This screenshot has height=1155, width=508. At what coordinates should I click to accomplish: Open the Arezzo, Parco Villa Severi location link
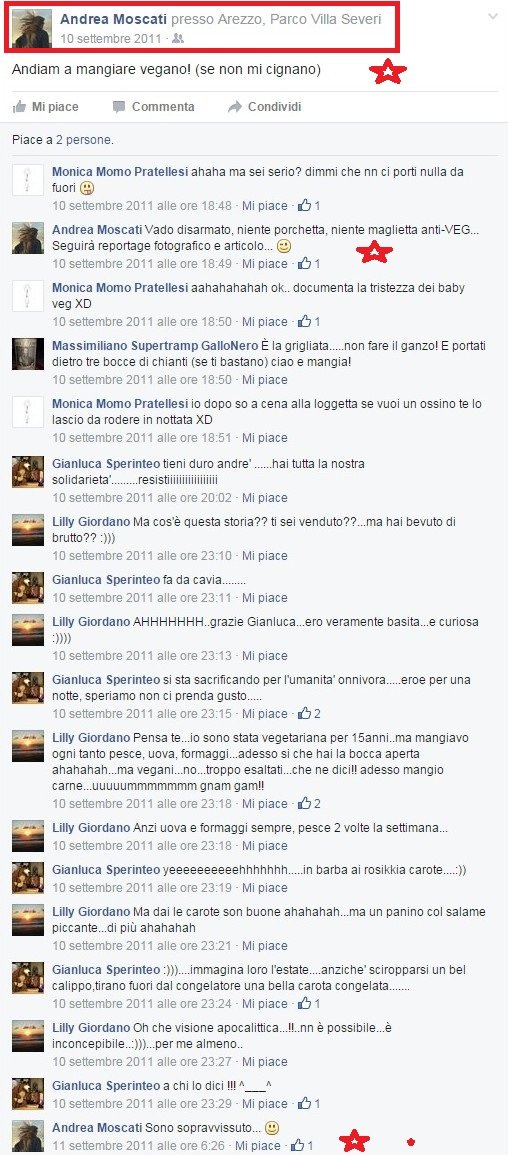click(x=300, y=20)
